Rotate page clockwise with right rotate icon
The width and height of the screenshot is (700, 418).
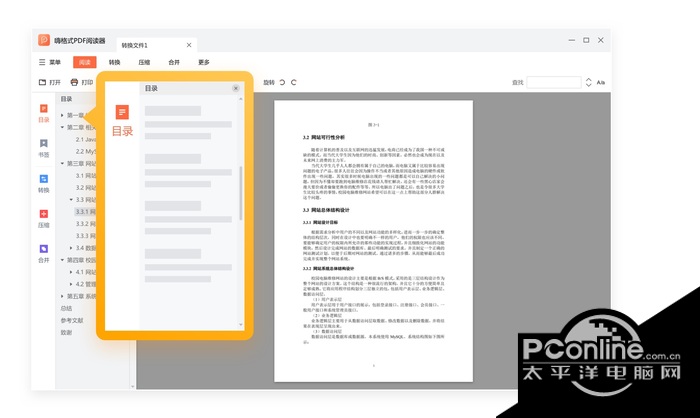click(x=294, y=82)
